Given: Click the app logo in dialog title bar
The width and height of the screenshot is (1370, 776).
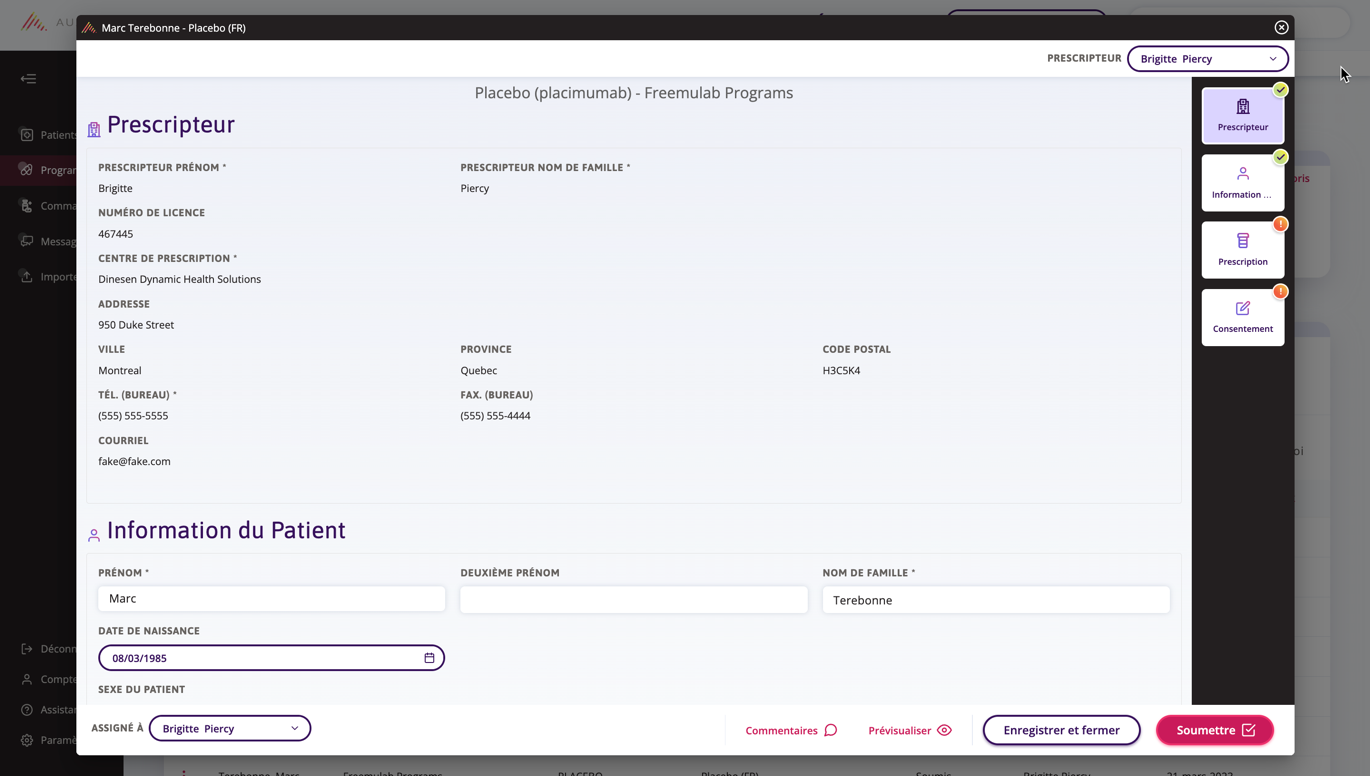Looking at the screenshot, I should point(89,28).
